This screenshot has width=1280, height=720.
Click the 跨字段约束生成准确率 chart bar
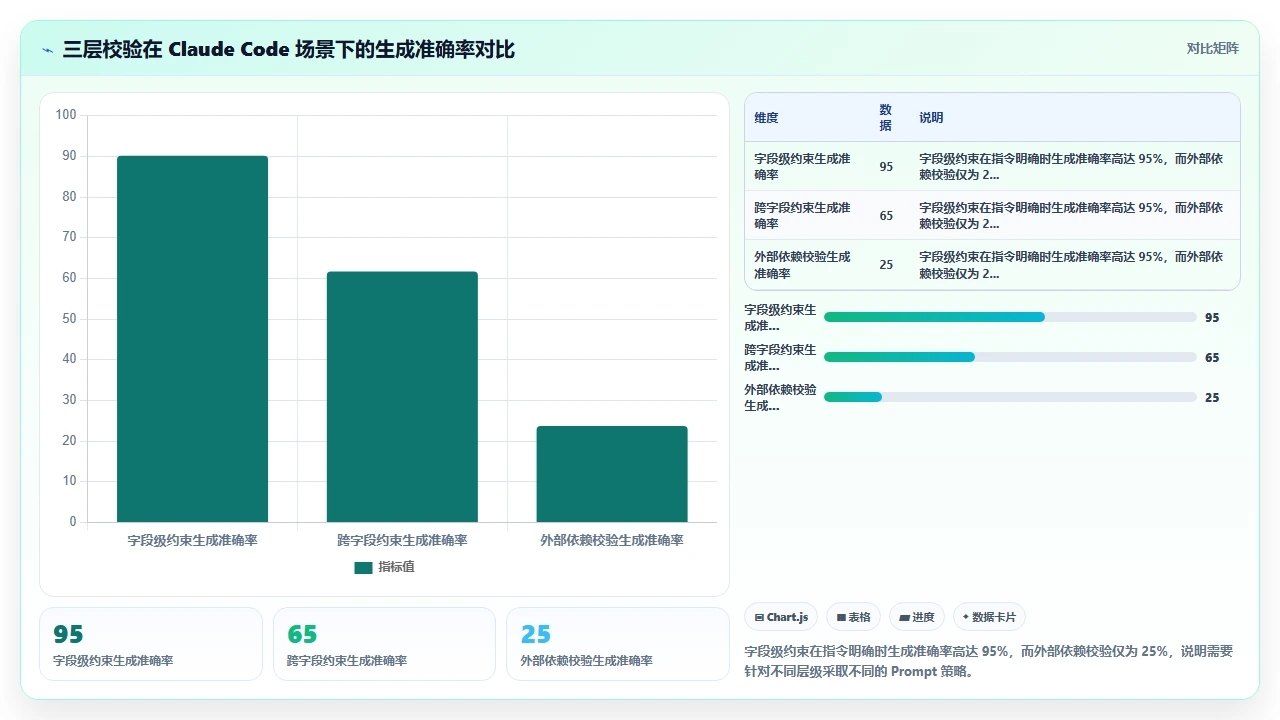402,397
